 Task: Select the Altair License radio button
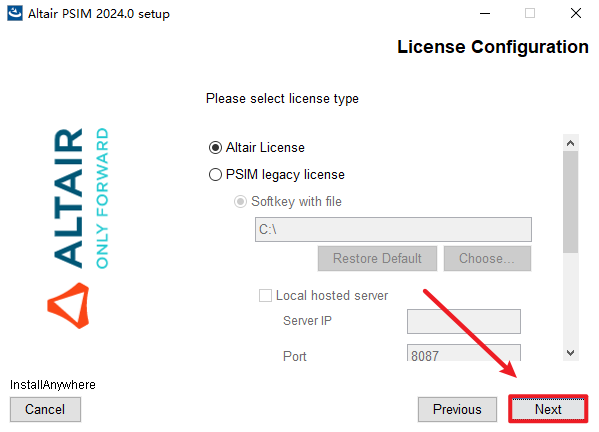coord(215,147)
